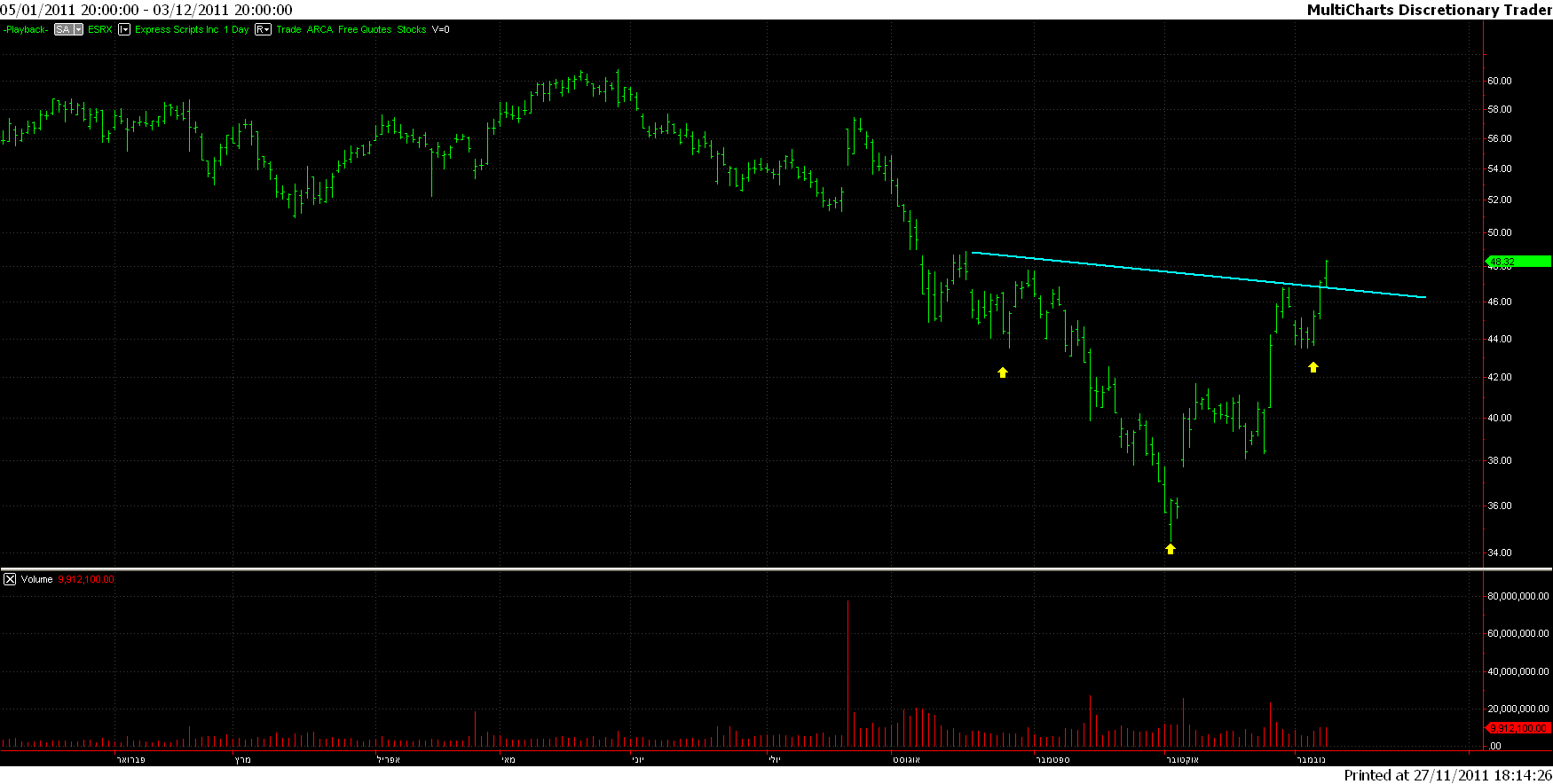Click the tallest red volume spike bar
Screen dimensions: 1553x784
click(847, 674)
